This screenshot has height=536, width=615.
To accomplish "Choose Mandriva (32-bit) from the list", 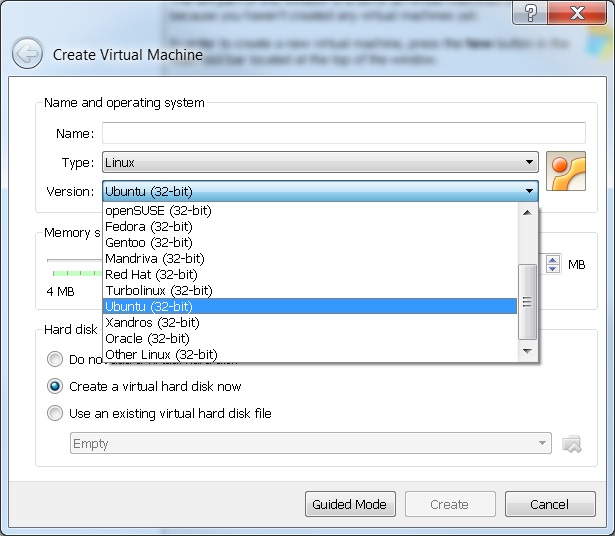I will click(310, 259).
